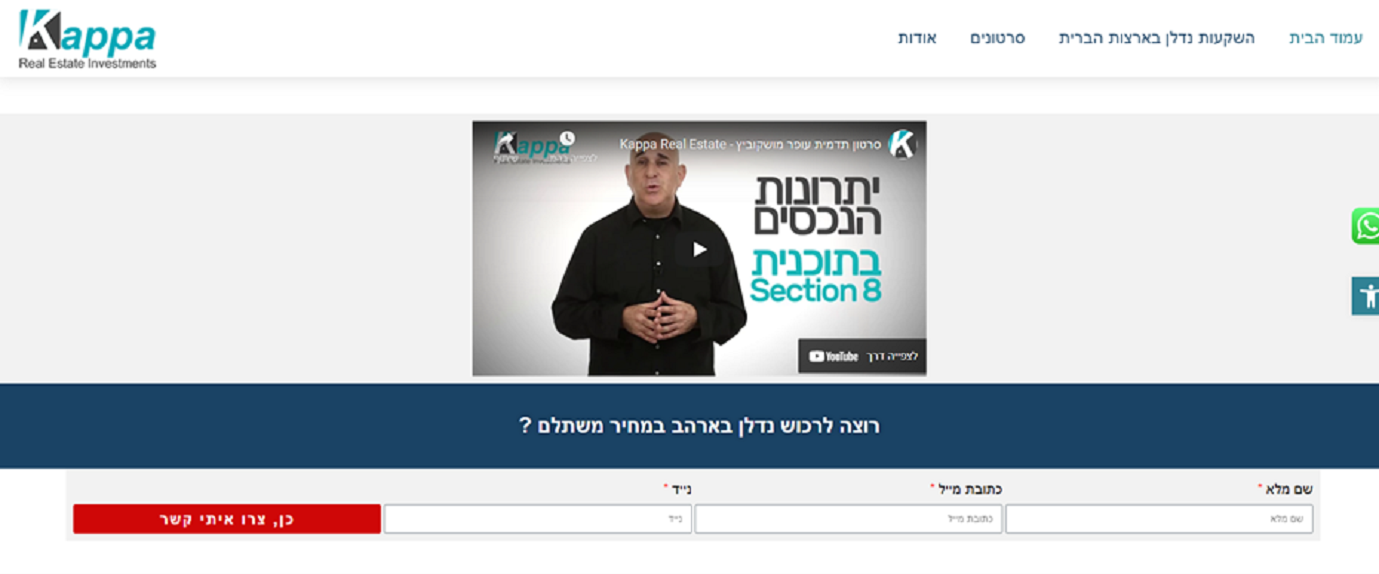
Task: Click the 'לצפייה דרך' YouTube watch text
Action: point(892,356)
